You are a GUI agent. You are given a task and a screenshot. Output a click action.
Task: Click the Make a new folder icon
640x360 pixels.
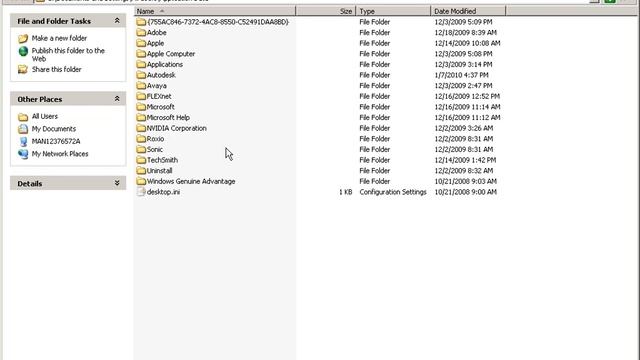coord(23,38)
